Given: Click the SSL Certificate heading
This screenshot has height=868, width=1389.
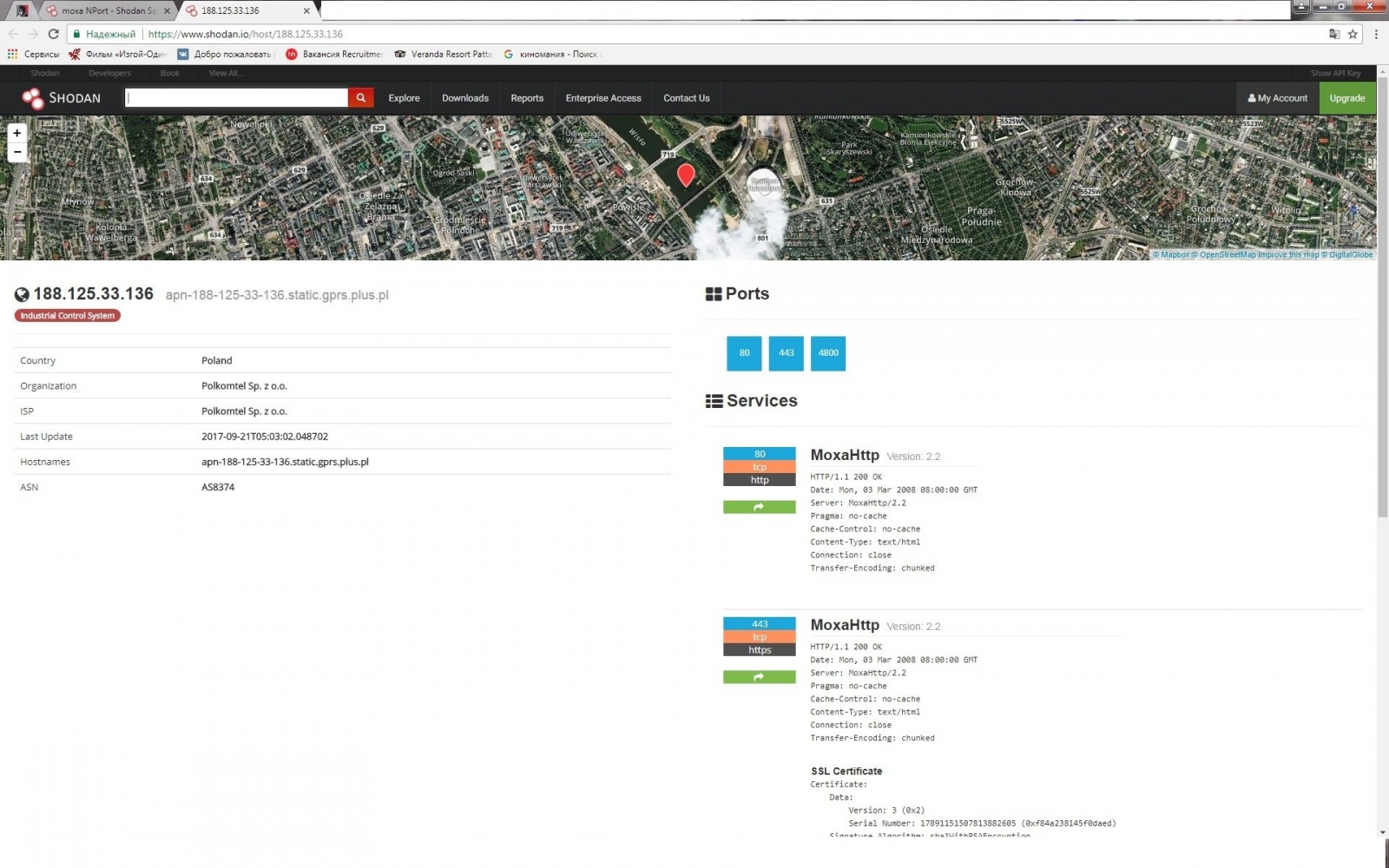Looking at the screenshot, I should [x=846, y=771].
